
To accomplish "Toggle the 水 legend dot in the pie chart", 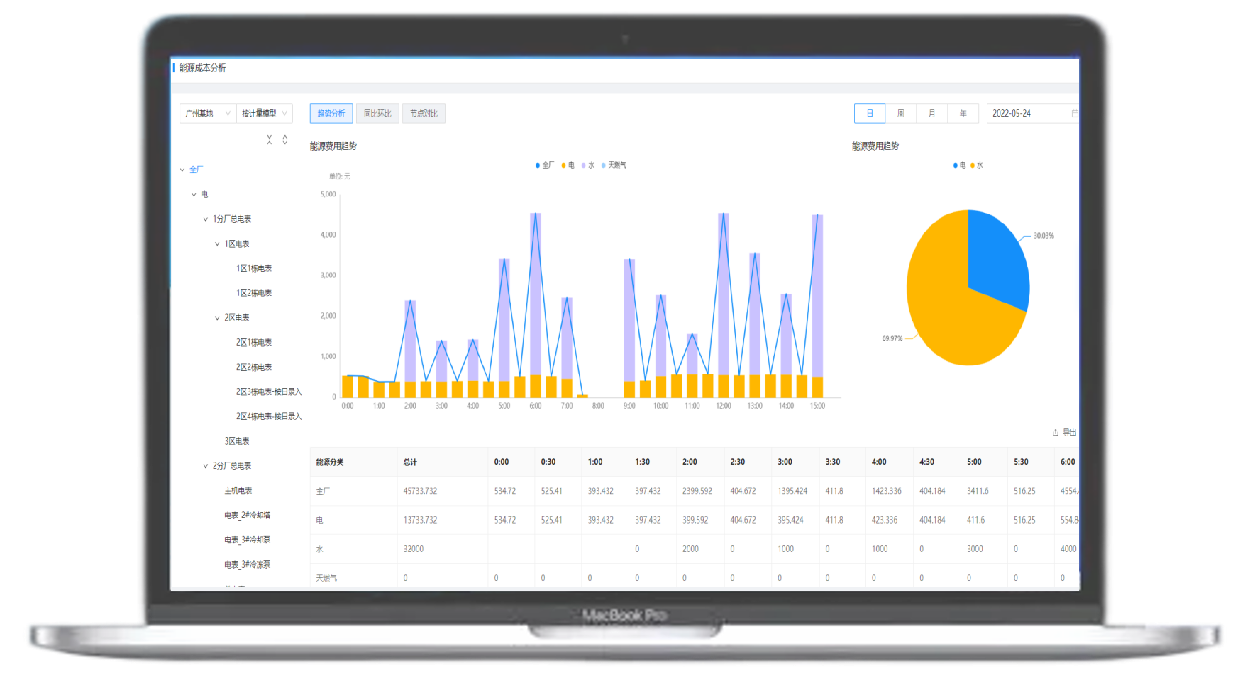I will (973, 165).
